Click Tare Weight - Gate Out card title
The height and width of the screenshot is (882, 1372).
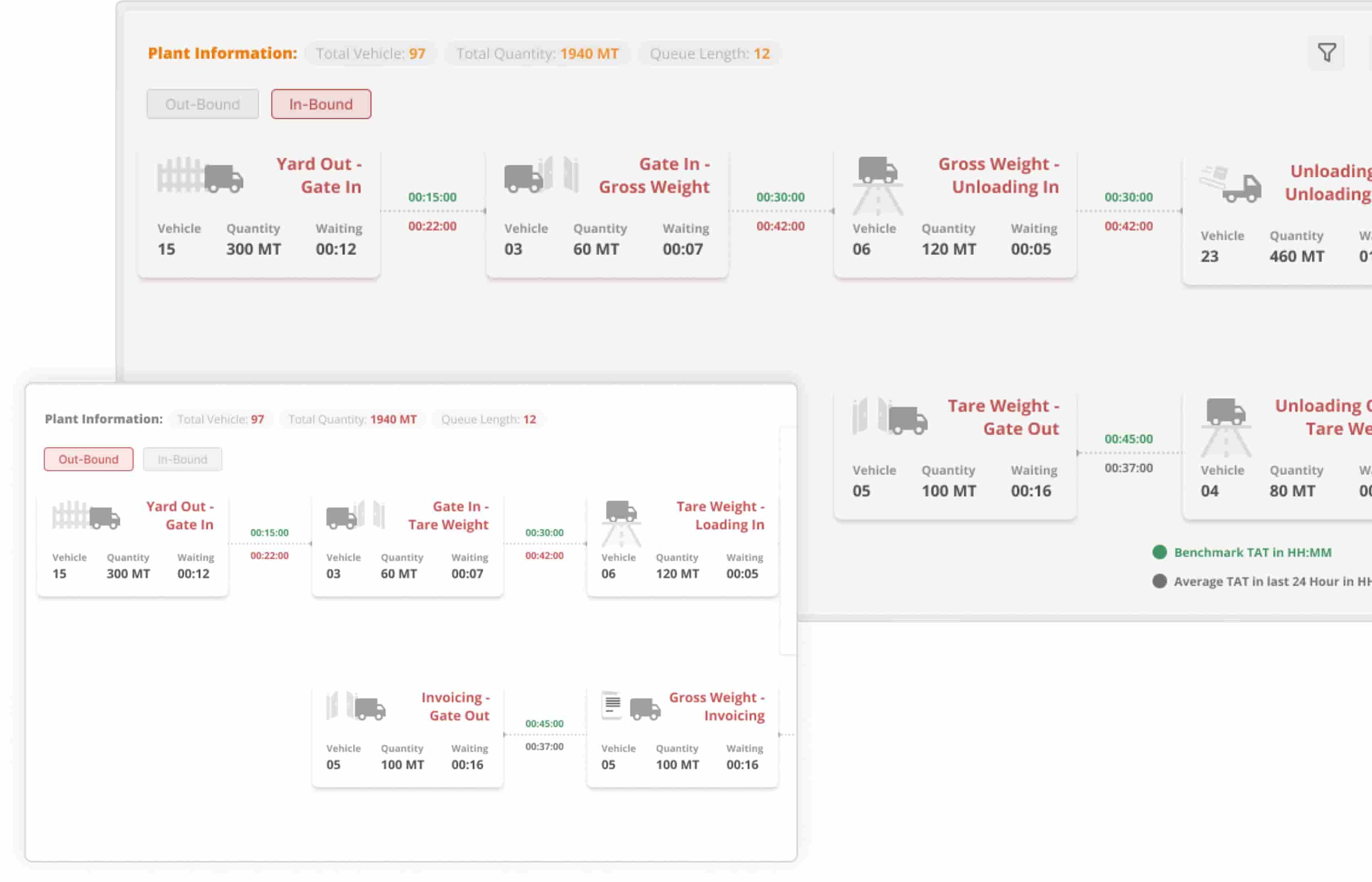1003,417
